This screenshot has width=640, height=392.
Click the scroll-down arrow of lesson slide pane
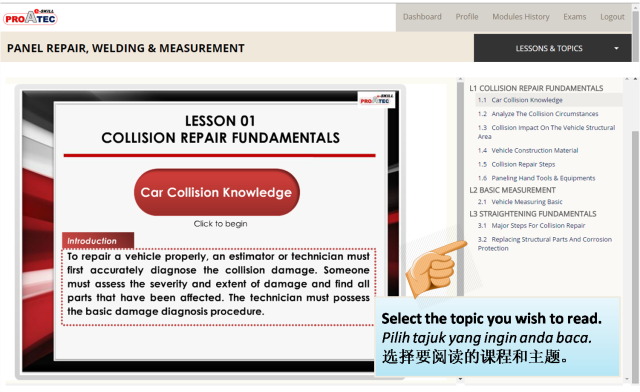pos(460,379)
